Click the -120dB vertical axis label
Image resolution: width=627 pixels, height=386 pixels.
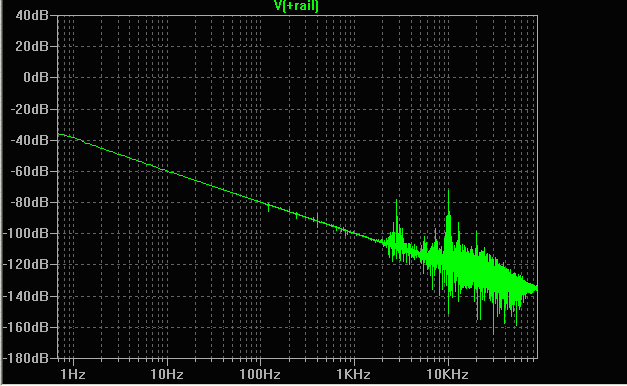(x=26, y=264)
